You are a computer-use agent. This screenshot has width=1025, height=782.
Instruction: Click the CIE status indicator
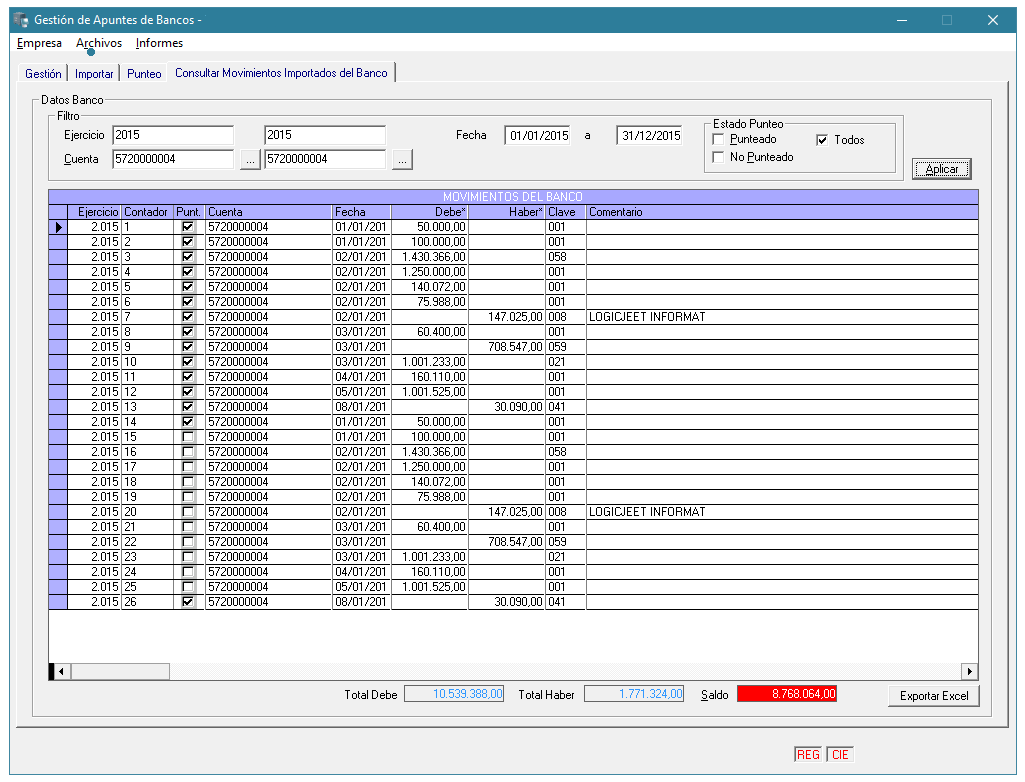pyautogui.click(x=840, y=755)
